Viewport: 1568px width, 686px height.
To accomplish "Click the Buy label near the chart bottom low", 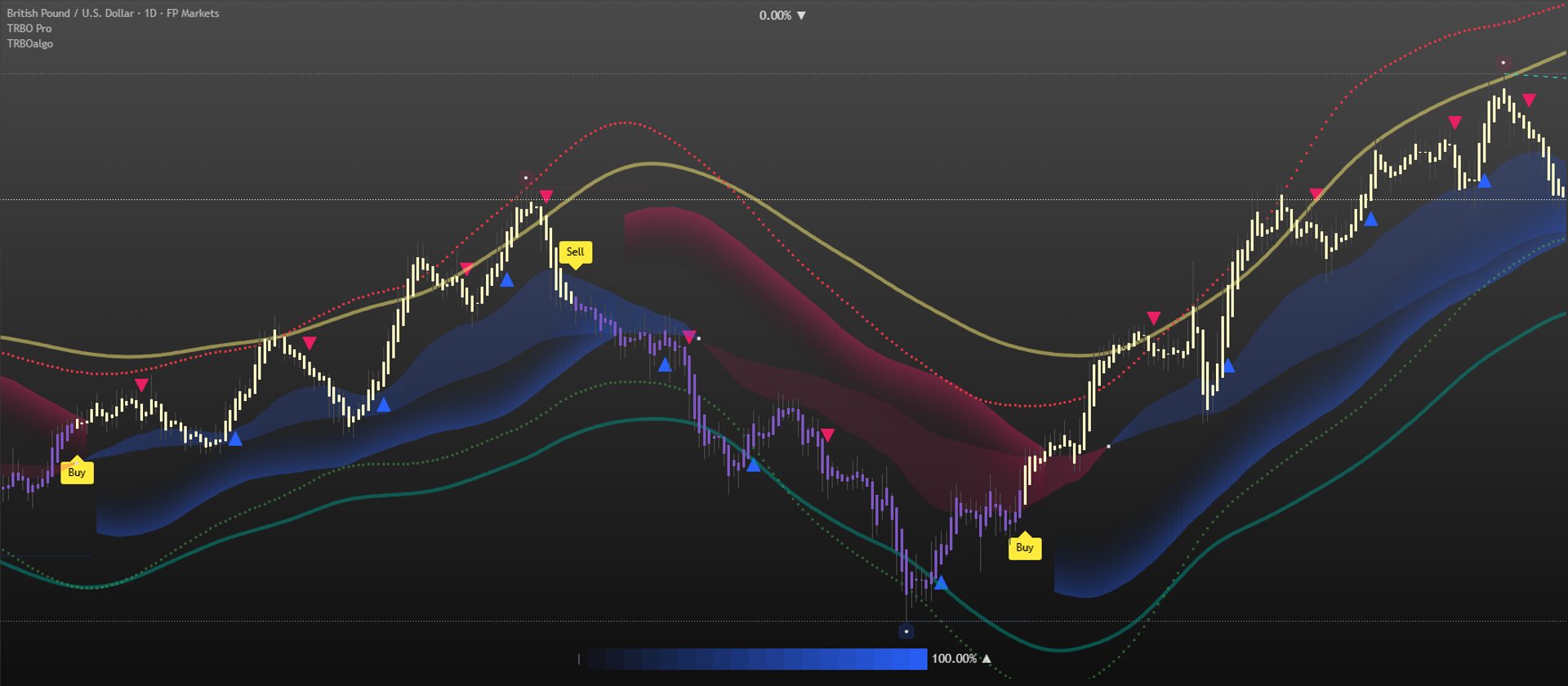I will pyautogui.click(x=1025, y=547).
